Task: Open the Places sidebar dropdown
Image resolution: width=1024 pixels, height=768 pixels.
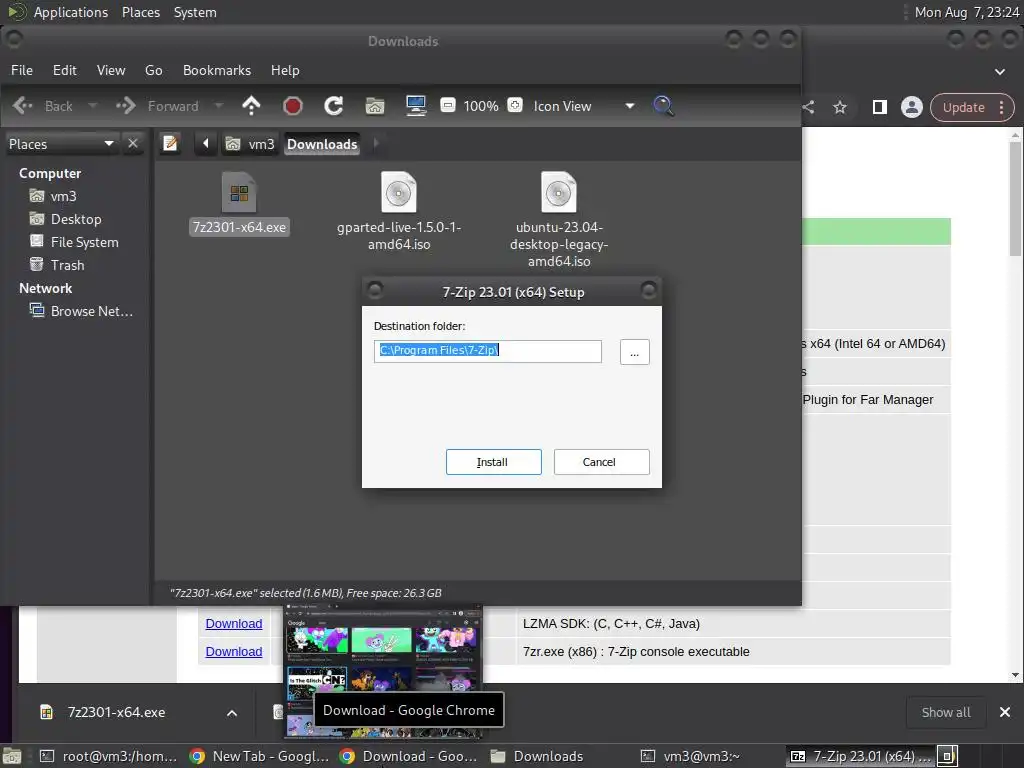Action: [61, 144]
